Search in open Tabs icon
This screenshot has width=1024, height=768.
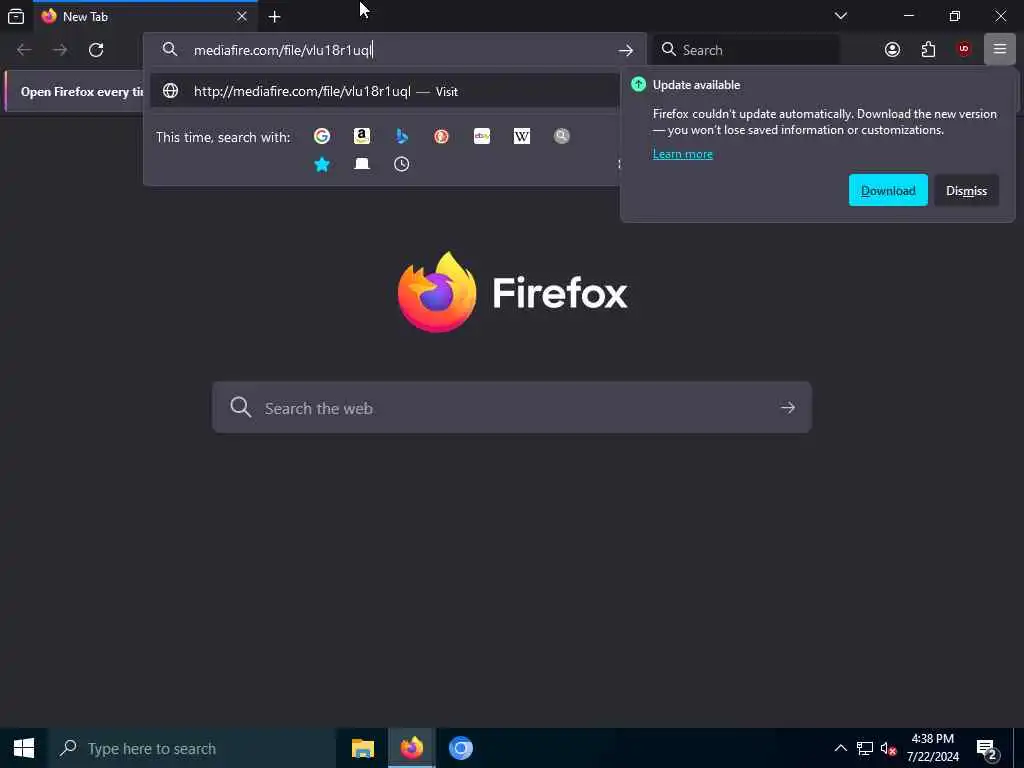[x=362, y=164]
